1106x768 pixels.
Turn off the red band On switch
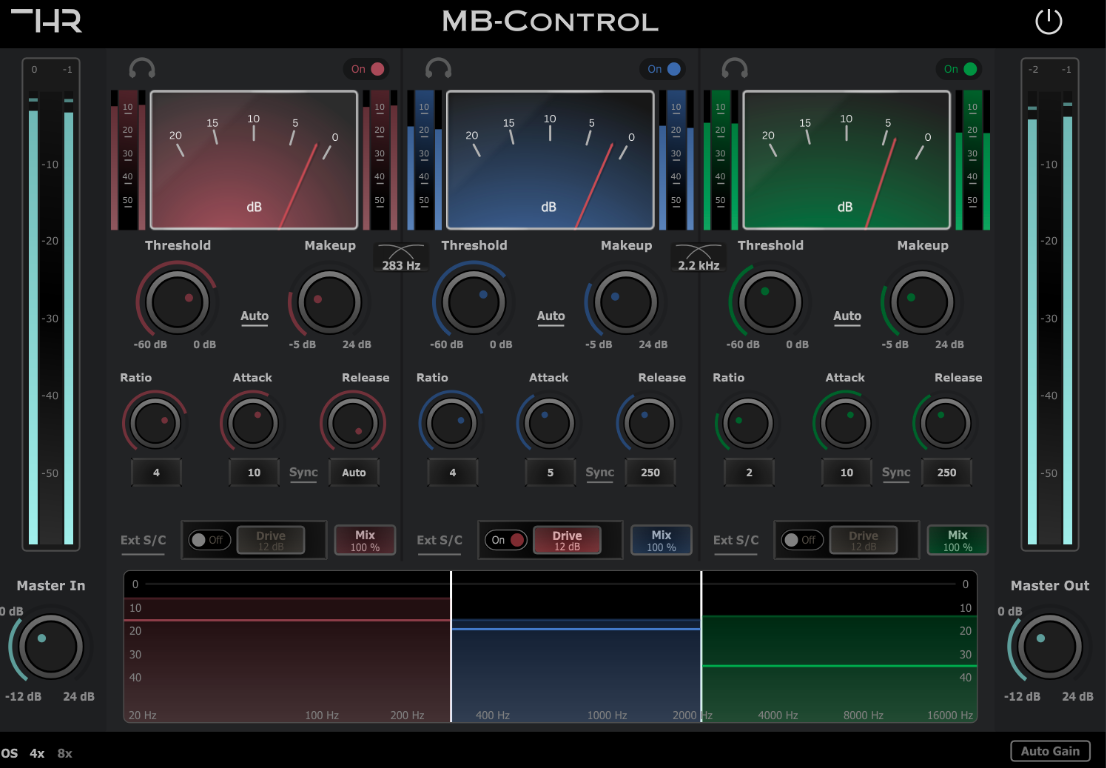[x=367, y=69]
